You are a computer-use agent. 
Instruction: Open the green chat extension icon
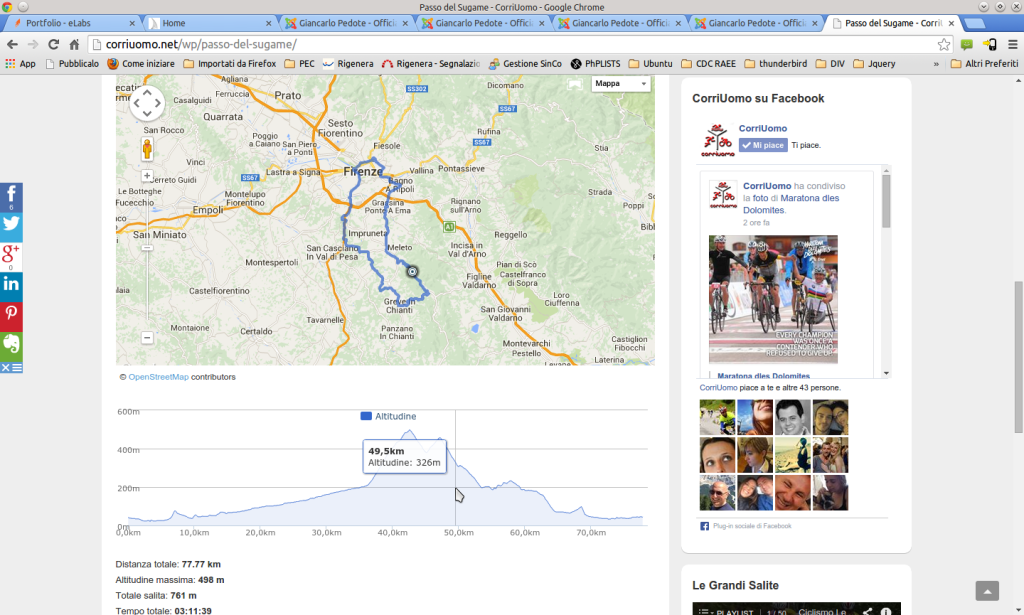[967, 44]
